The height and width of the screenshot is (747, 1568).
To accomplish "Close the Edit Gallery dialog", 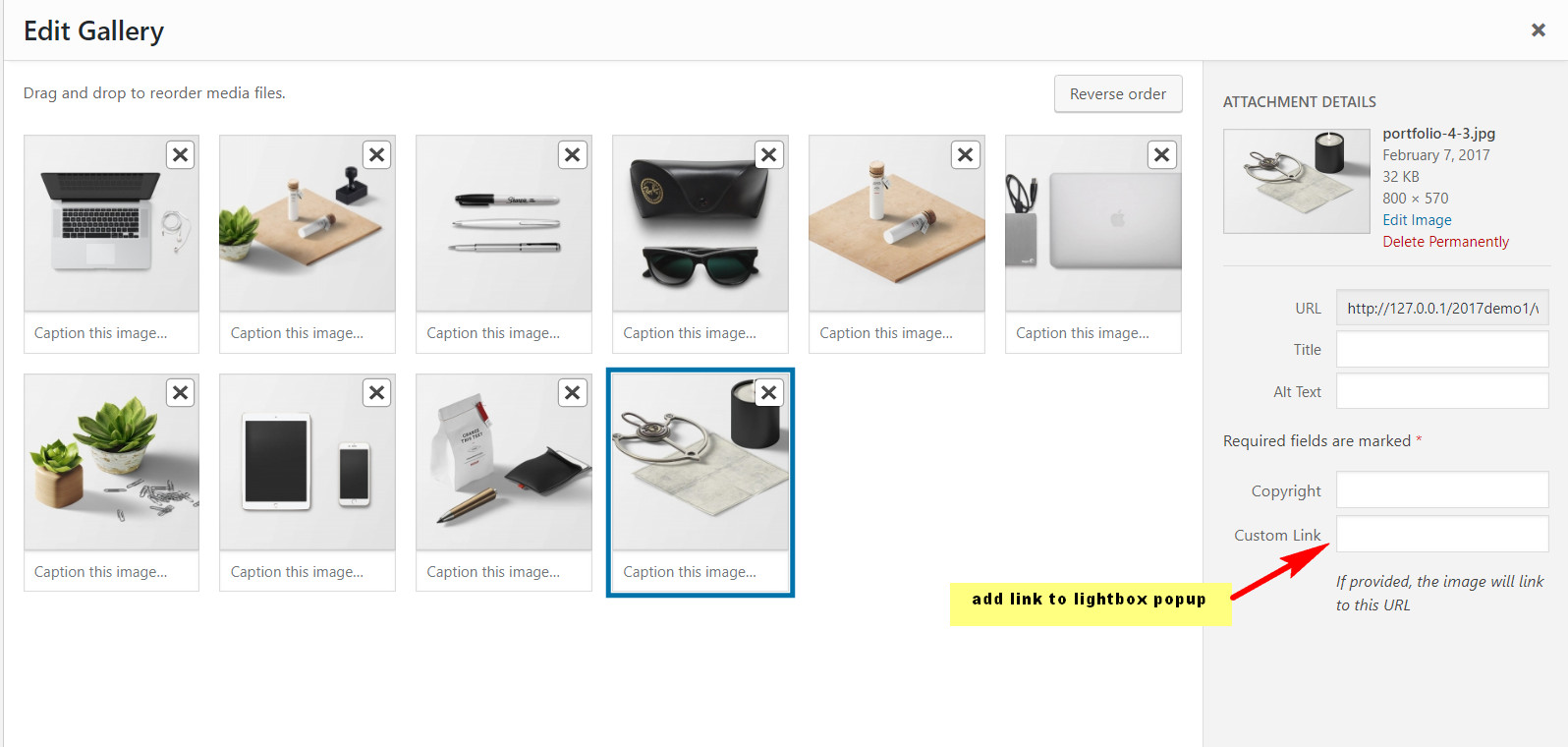I will [x=1539, y=30].
